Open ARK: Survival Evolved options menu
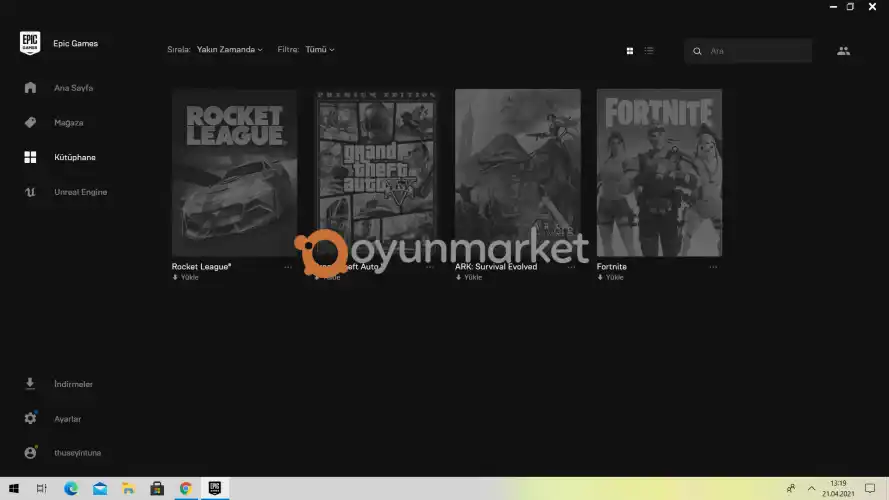Image resolution: width=889 pixels, height=500 pixels. tap(571, 267)
